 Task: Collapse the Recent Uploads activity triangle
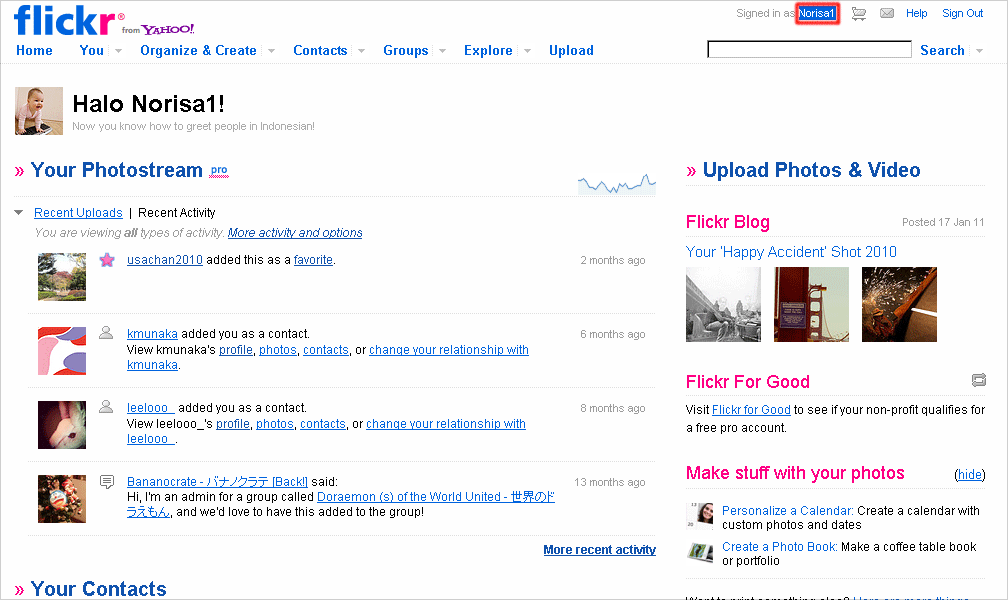(x=19, y=212)
